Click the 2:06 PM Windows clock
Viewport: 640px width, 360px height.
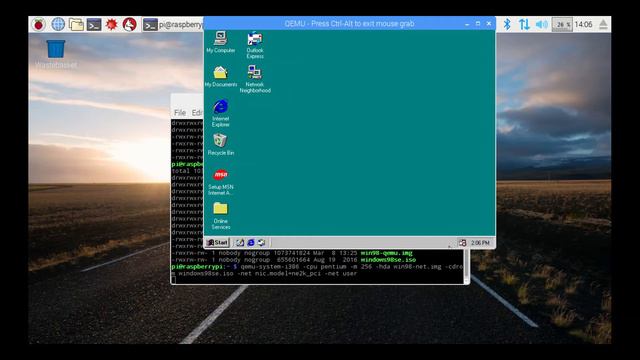[x=480, y=243]
